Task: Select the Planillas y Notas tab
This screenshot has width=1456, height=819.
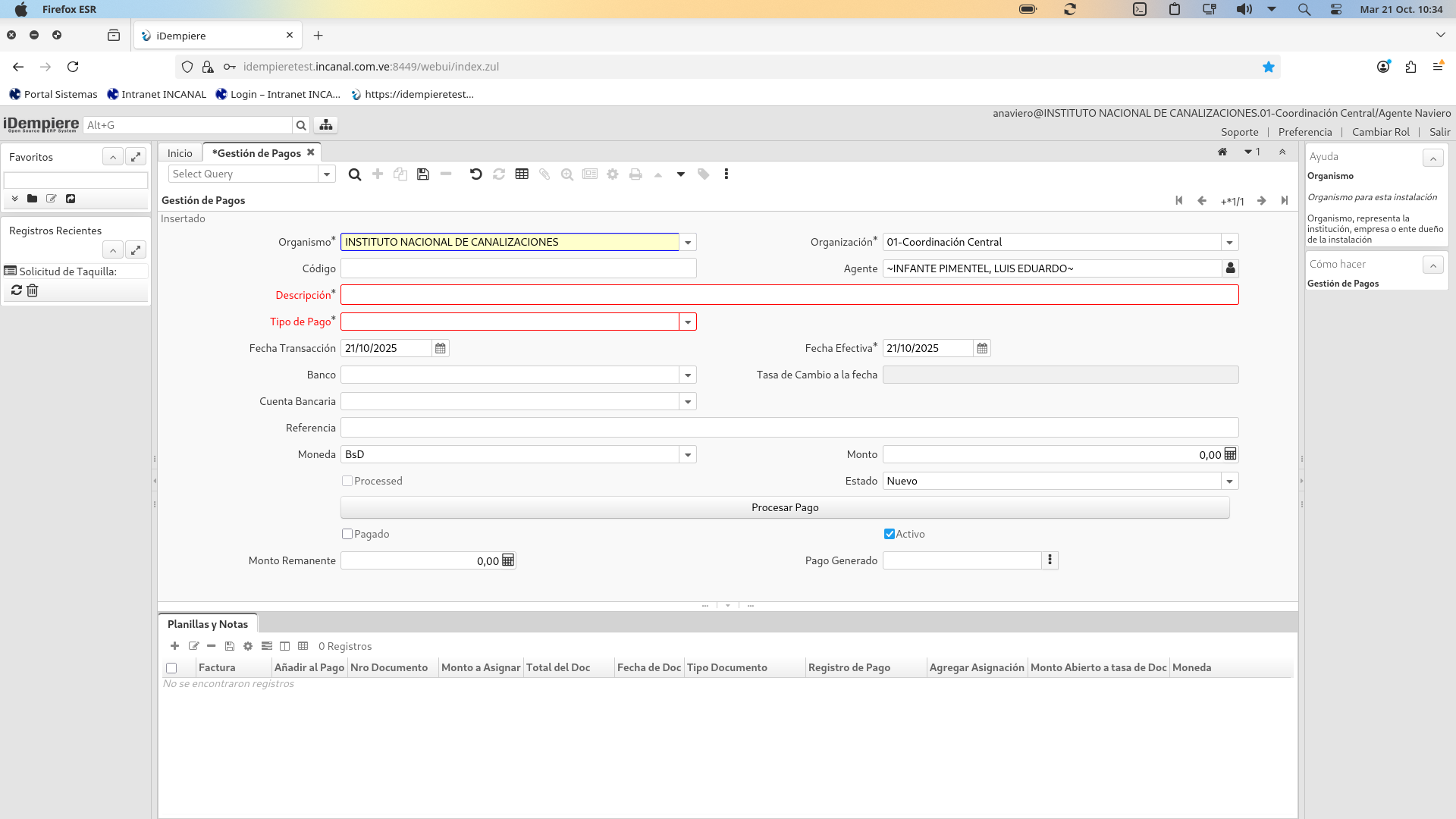Action: pyautogui.click(x=207, y=624)
